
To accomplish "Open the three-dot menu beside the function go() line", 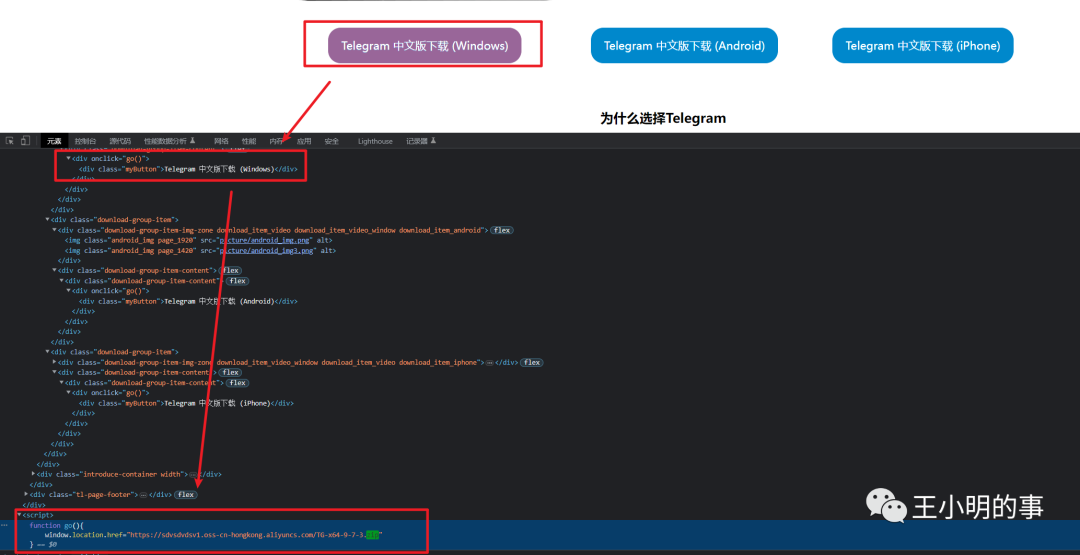I will tap(5, 525).
